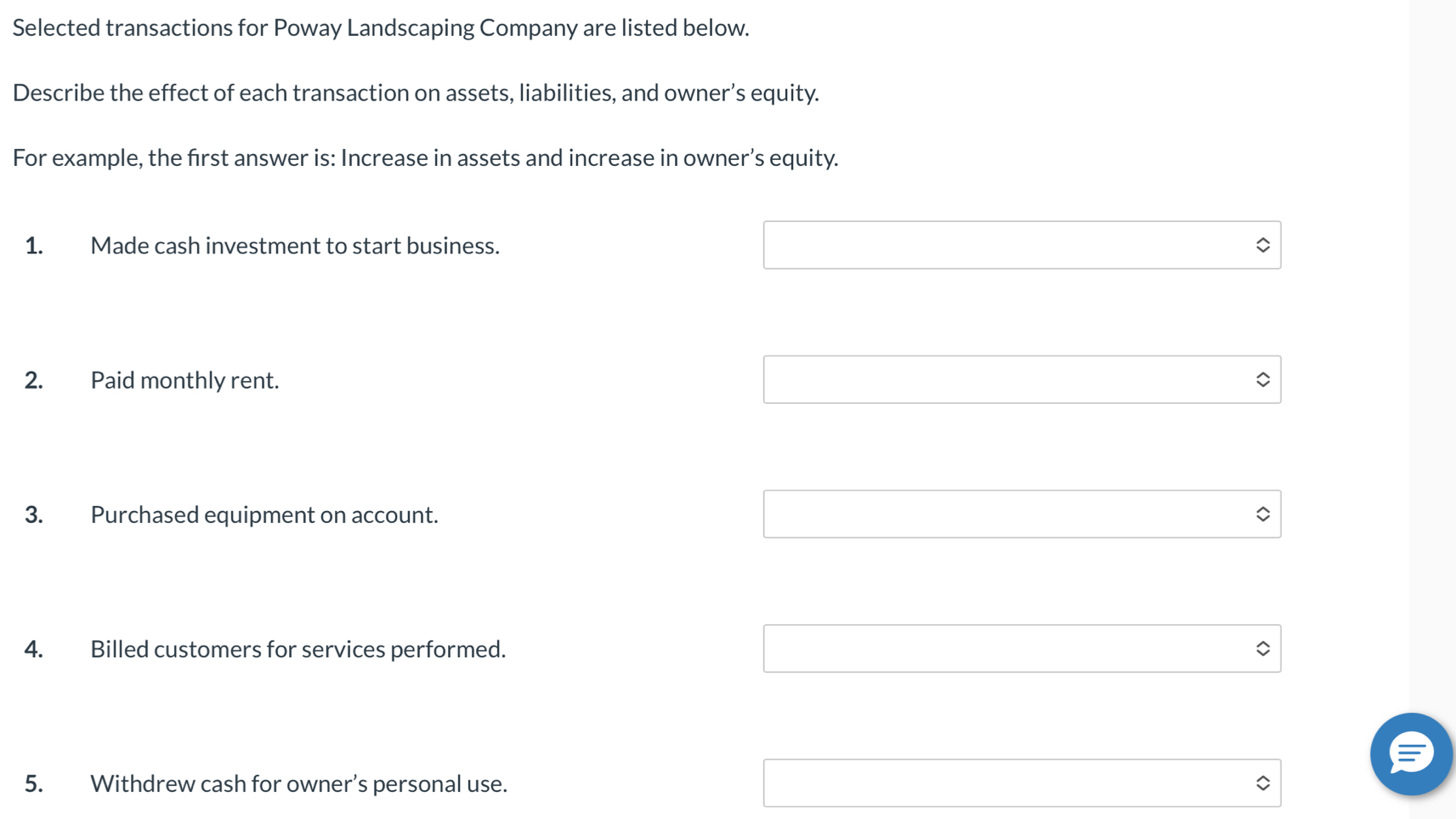Click the question number '1.' label

coord(34,246)
